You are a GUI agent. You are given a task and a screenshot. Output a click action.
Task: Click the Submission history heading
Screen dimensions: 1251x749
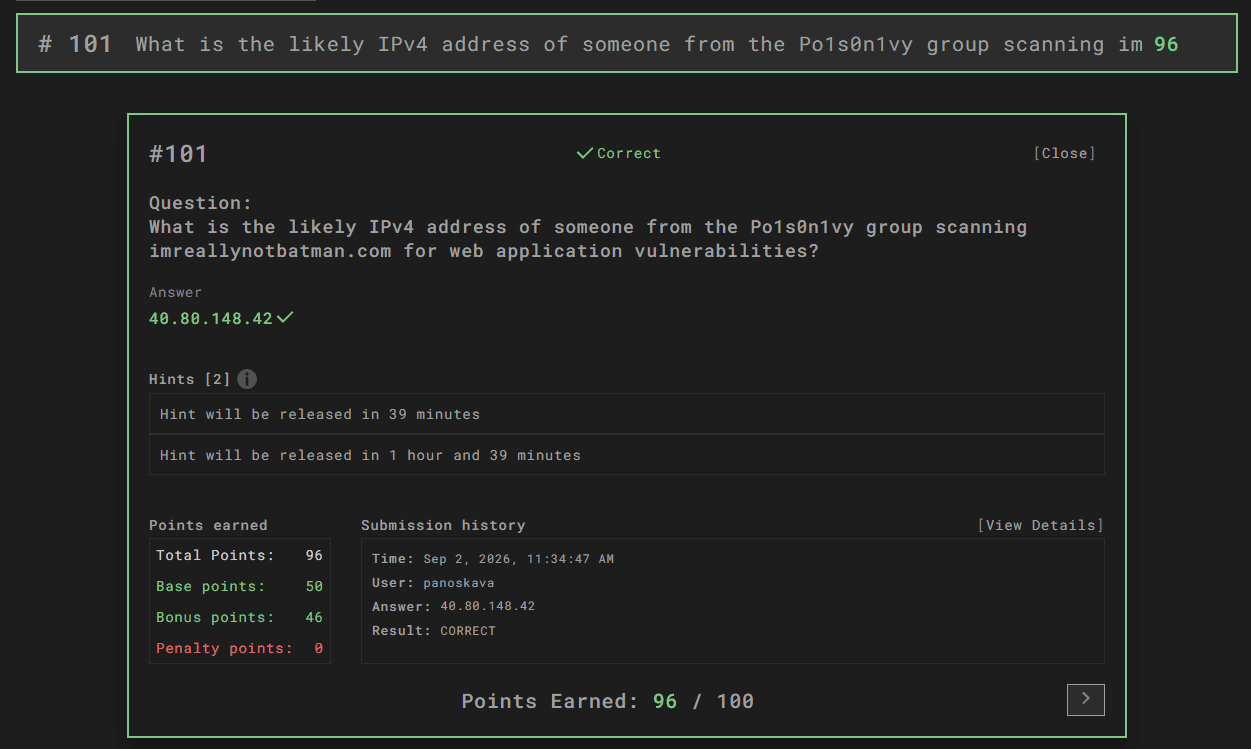[x=443, y=525]
